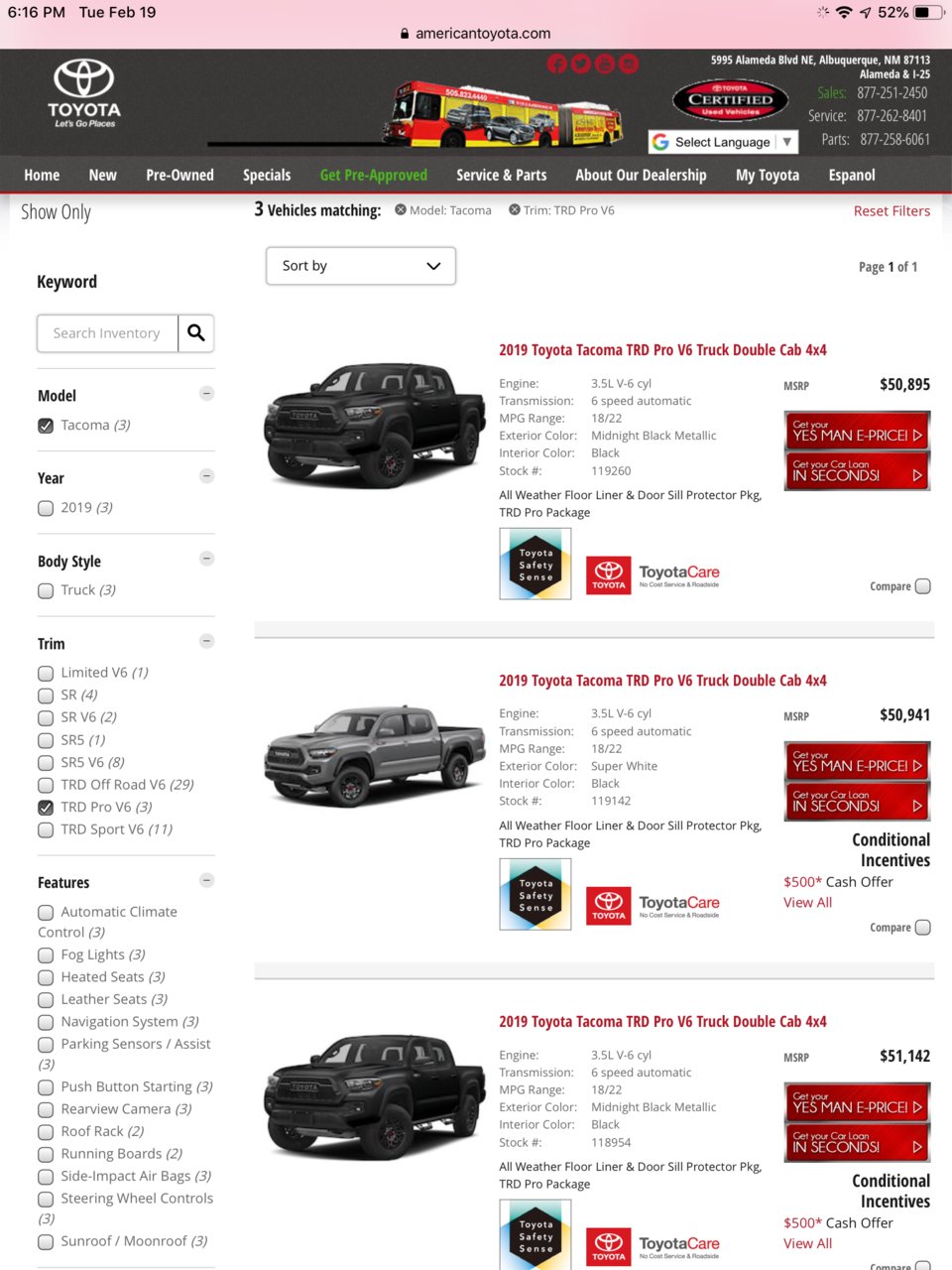Check the 2019 year checkbox
The image size is (952, 1270).
pyautogui.click(x=46, y=508)
